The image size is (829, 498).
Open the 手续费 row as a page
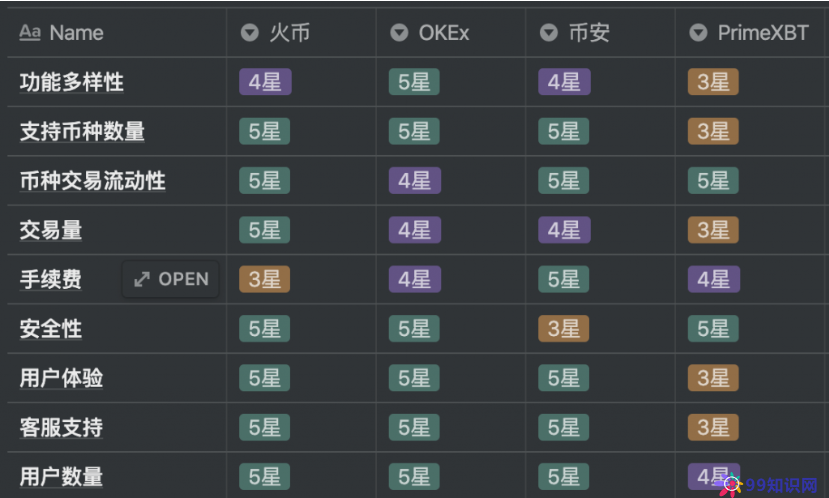[x=171, y=279]
